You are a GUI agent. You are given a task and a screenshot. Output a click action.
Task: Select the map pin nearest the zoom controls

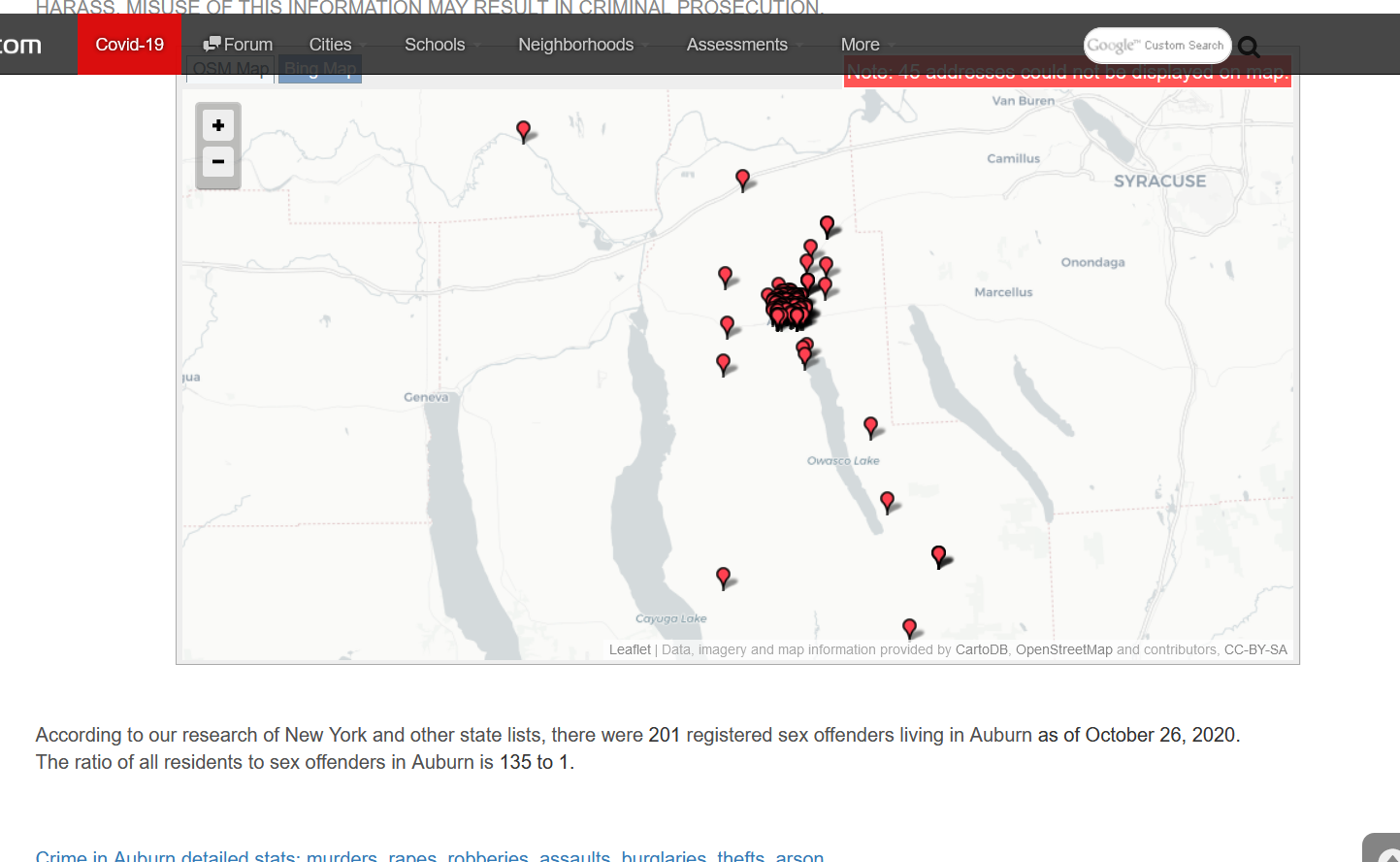tap(524, 132)
